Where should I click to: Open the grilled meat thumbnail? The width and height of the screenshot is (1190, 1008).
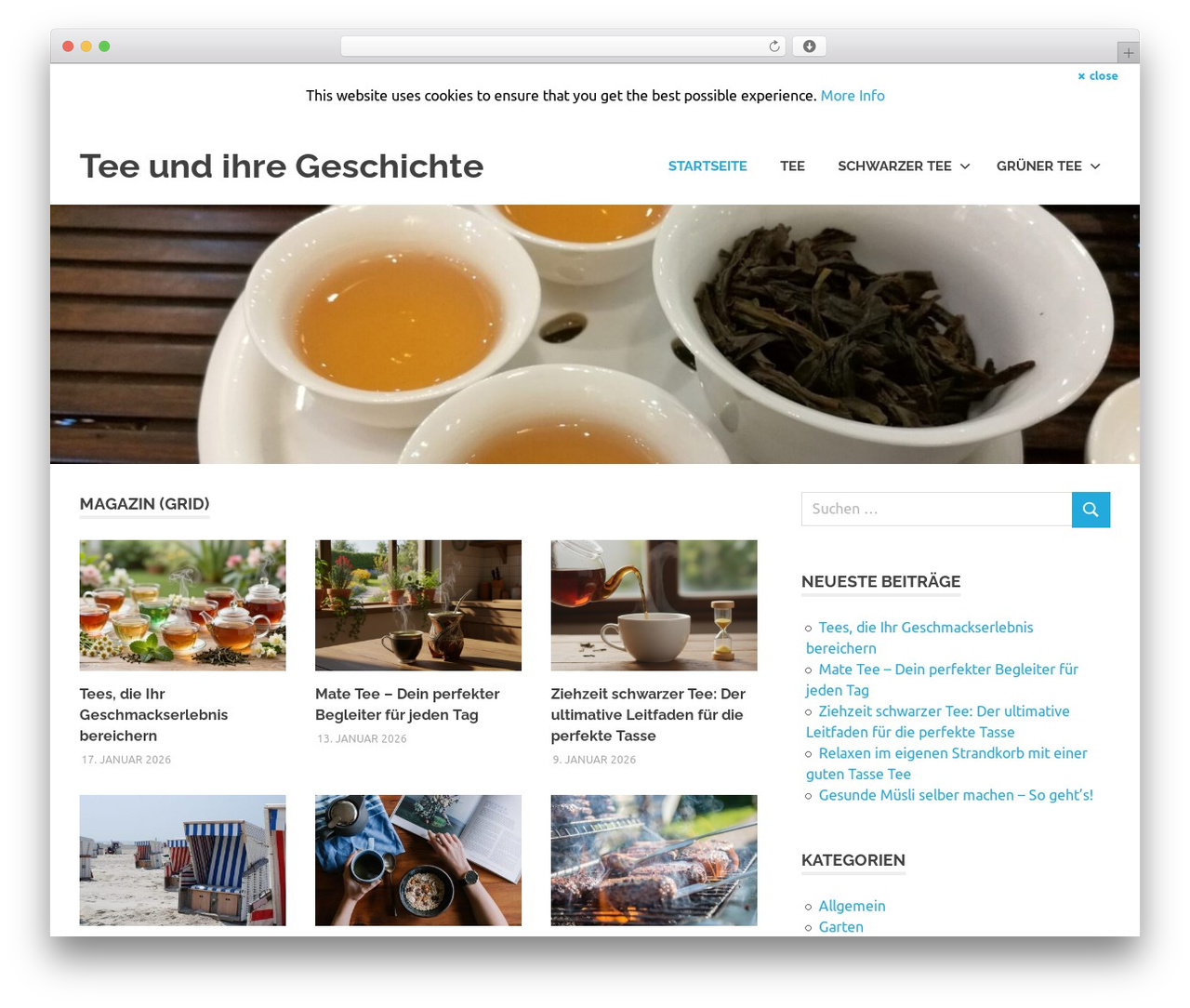click(x=654, y=860)
